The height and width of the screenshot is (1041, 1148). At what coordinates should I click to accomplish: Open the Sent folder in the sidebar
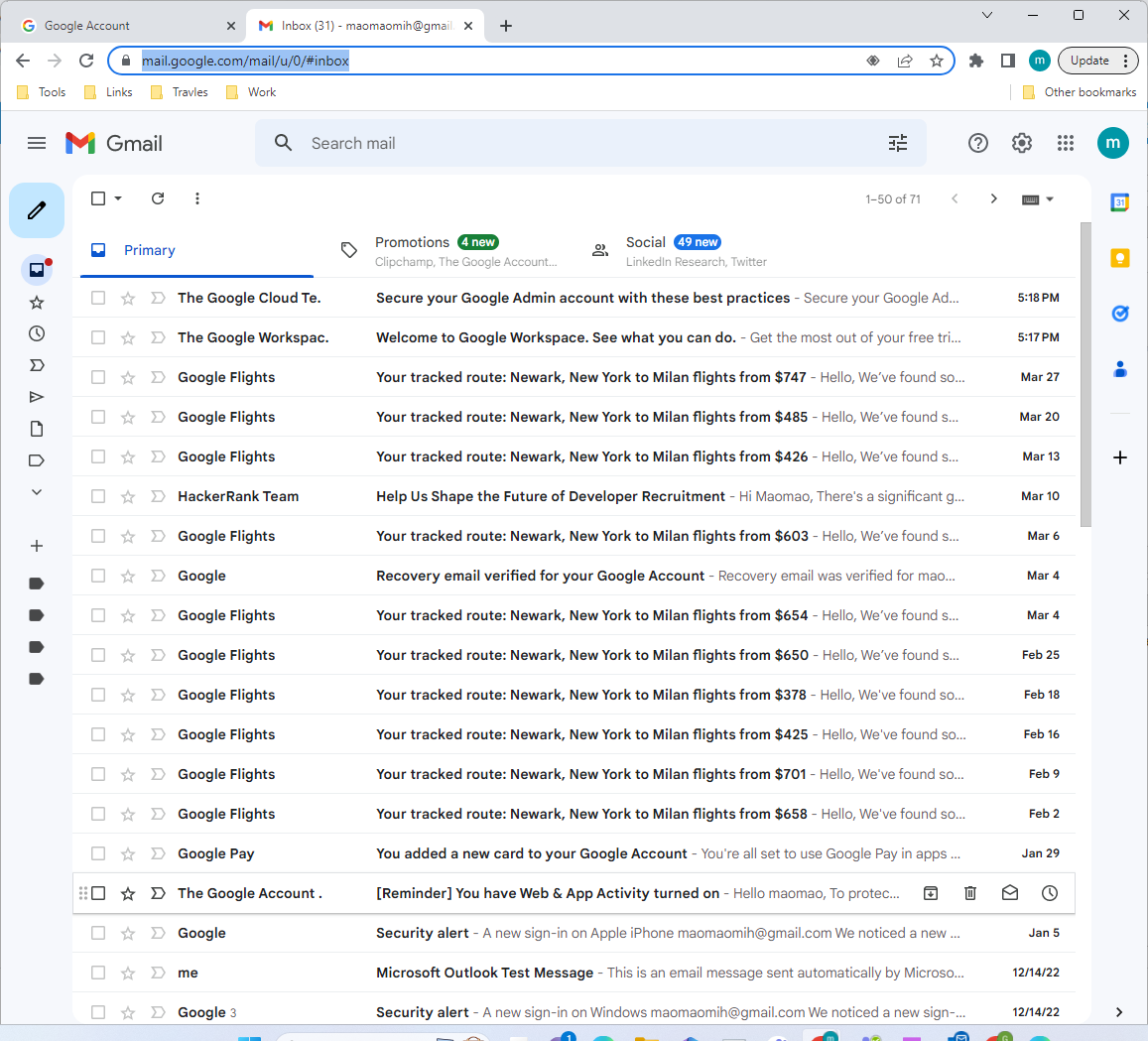37,397
